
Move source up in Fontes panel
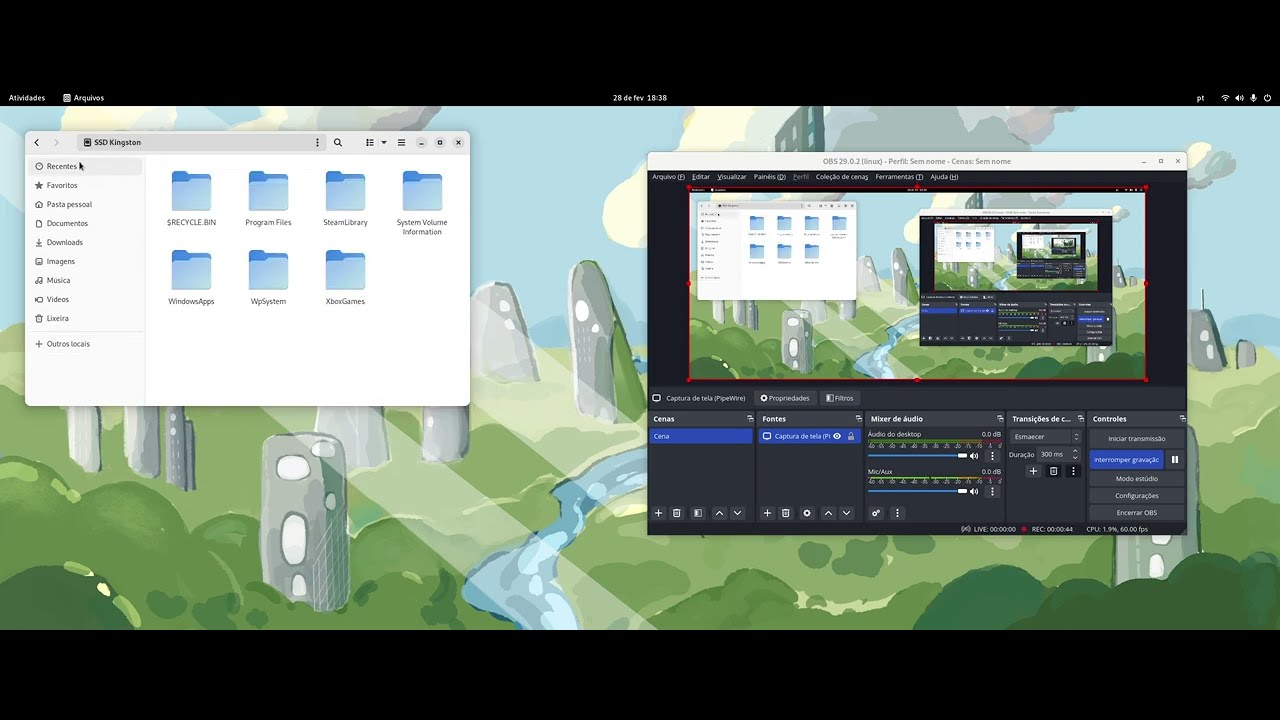click(x=828, y=513)
